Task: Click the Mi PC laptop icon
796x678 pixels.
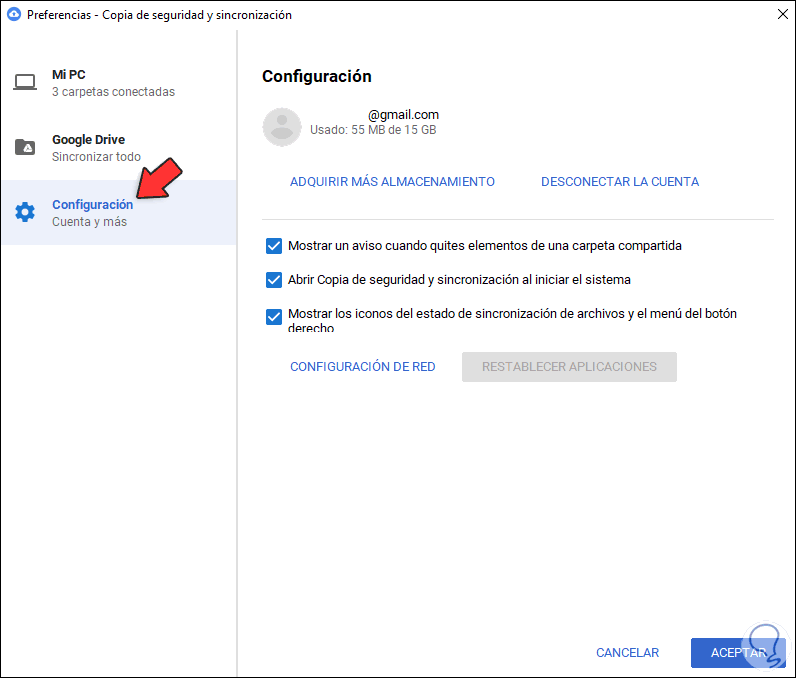Action: 25,82
